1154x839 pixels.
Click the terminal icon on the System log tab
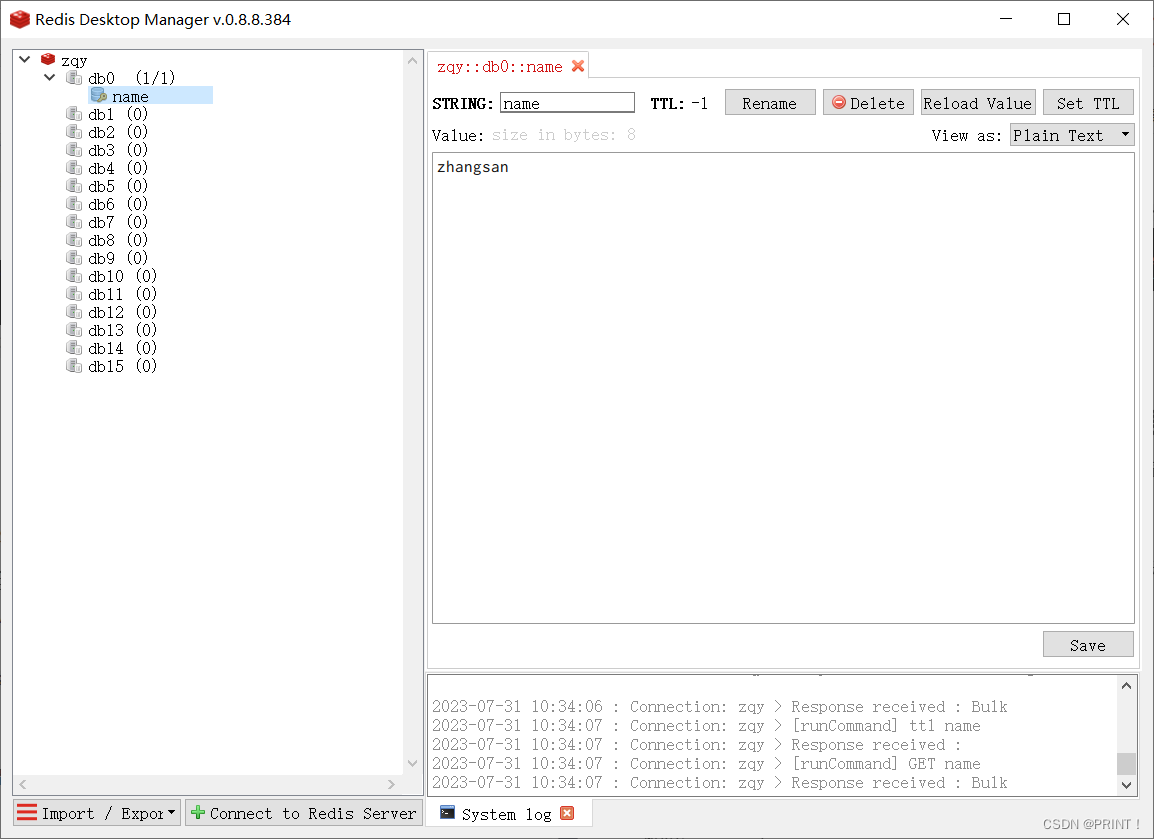coord(444,813)
